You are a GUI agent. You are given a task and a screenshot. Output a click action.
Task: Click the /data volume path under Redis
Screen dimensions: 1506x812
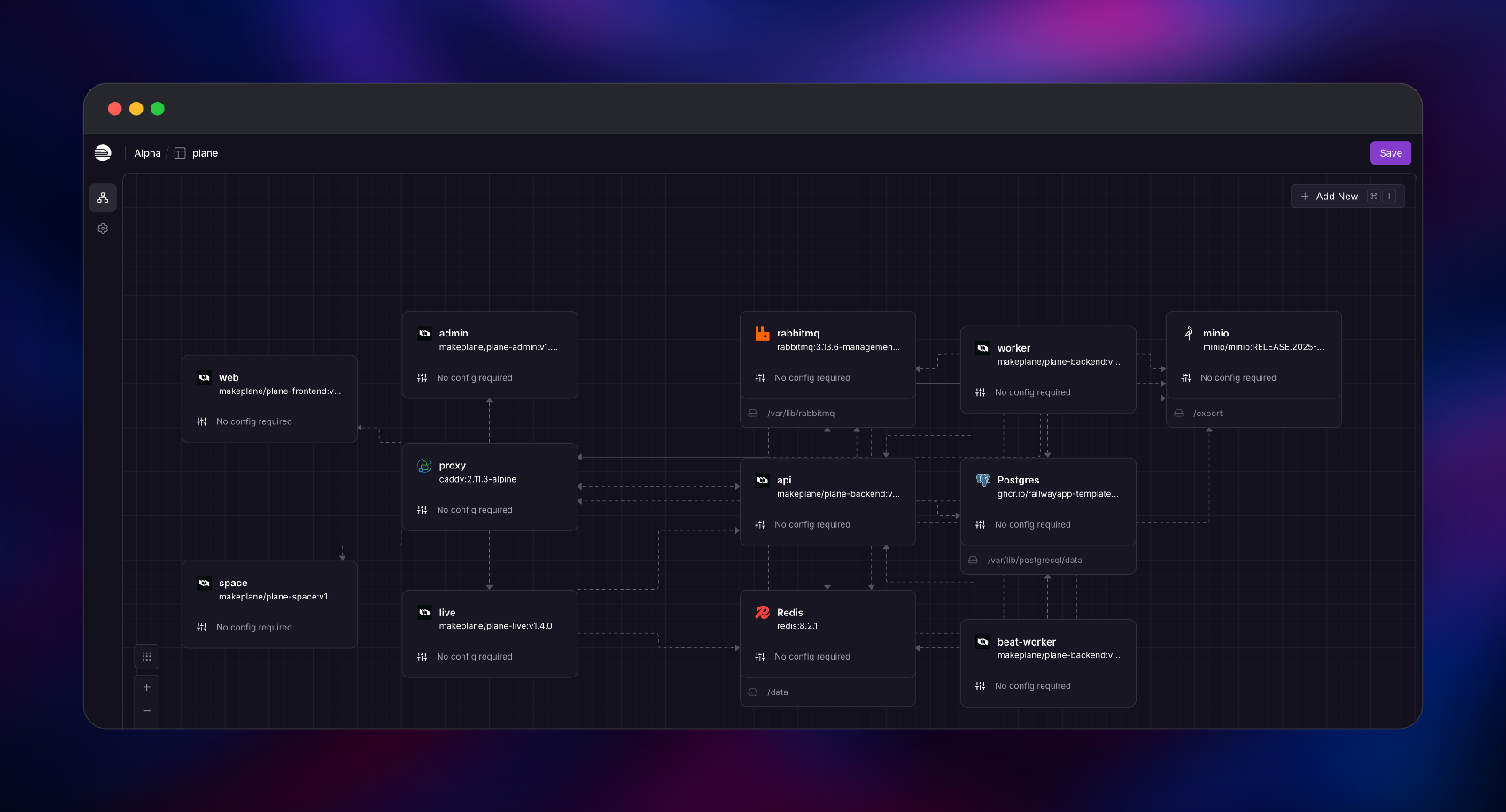coord(778,692)
